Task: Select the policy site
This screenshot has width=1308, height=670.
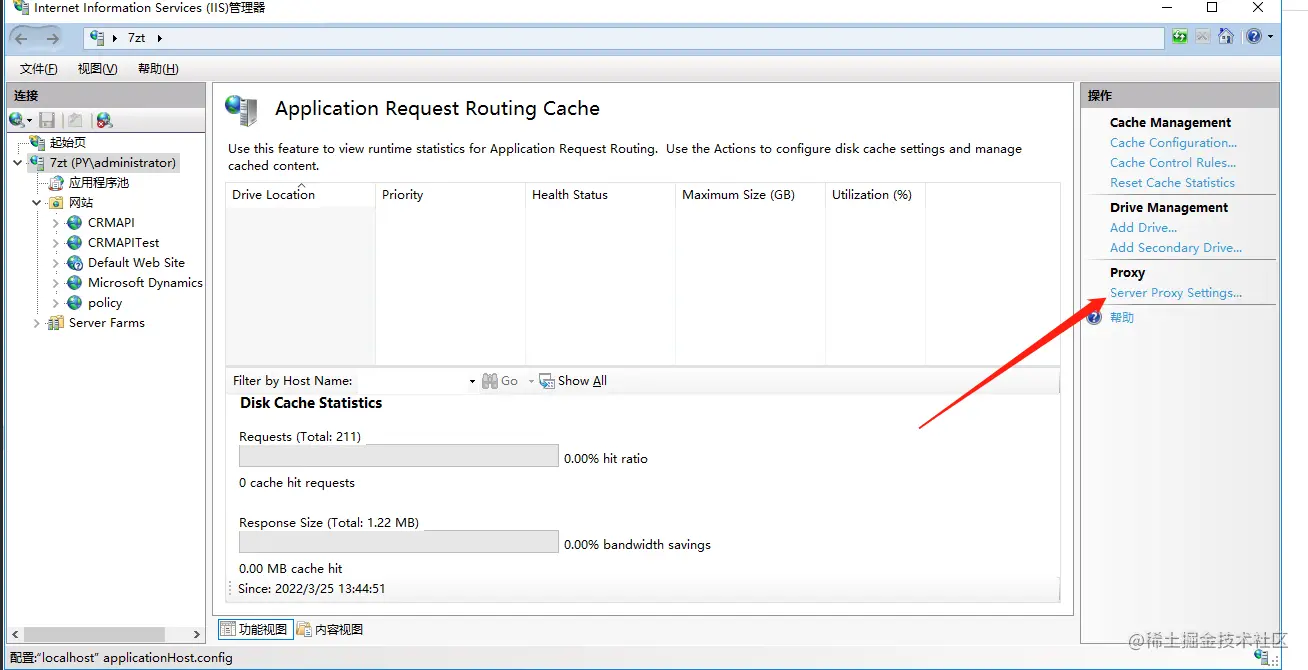Action: [x=105, y=303]
